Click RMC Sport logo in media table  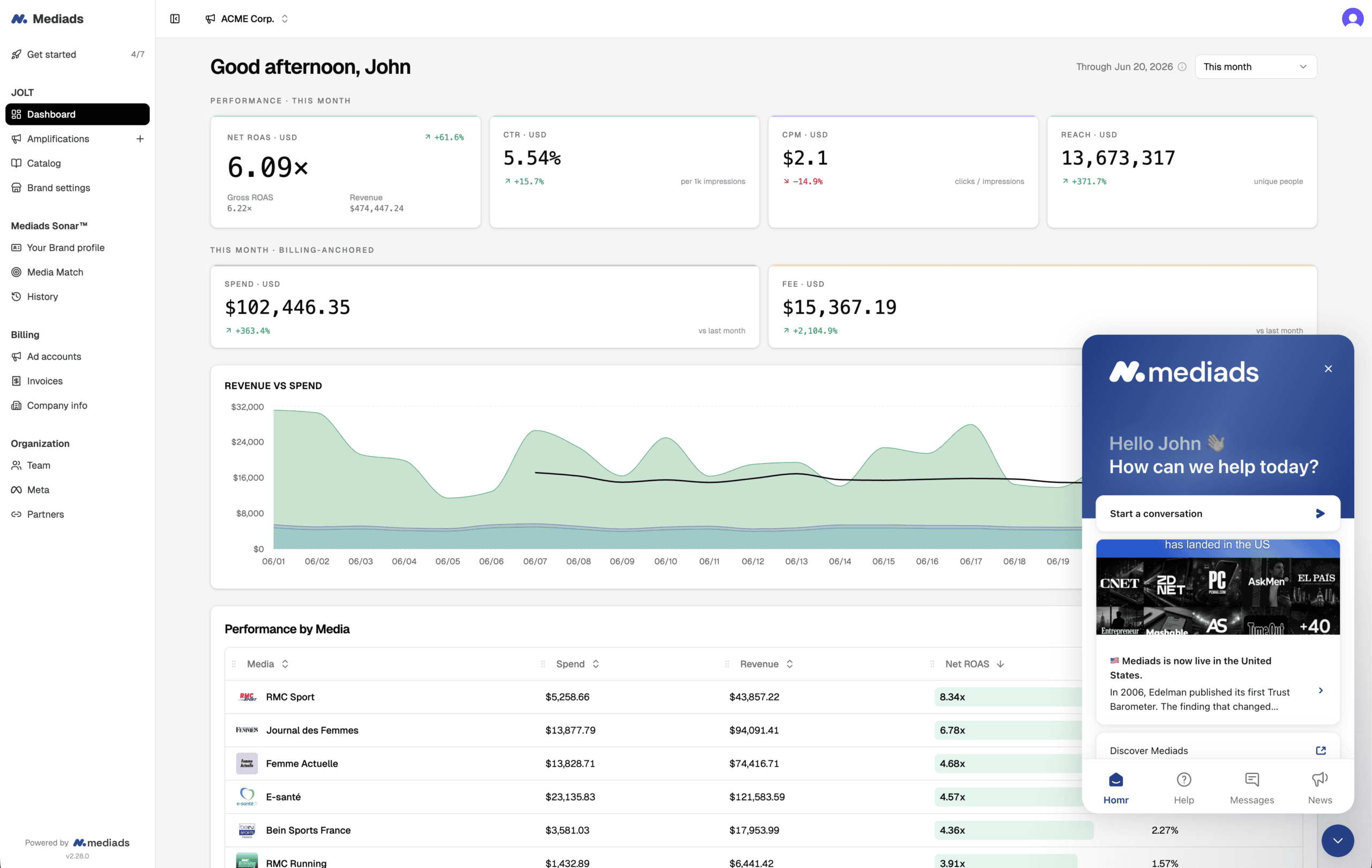pos(247,697)
